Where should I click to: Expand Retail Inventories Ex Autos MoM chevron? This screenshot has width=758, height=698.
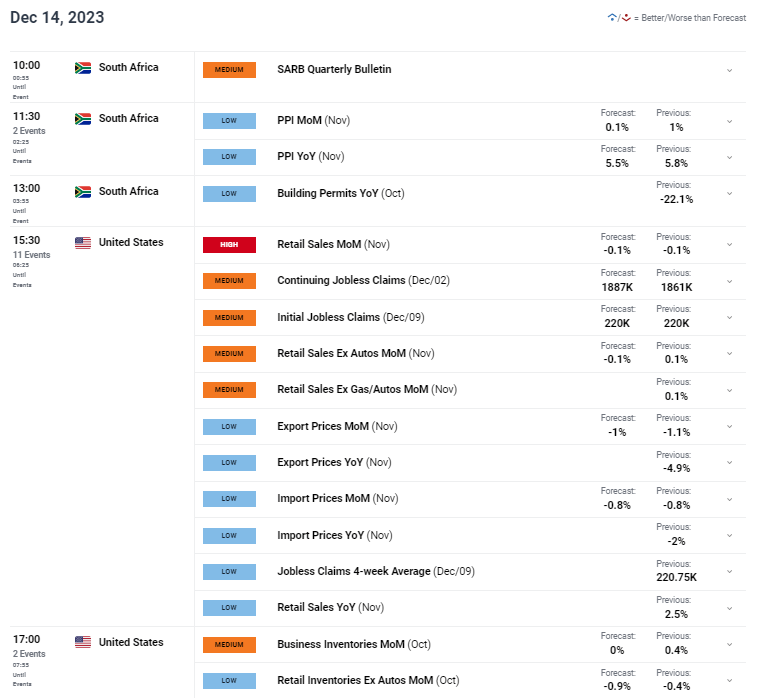click(x=729, y=681)
